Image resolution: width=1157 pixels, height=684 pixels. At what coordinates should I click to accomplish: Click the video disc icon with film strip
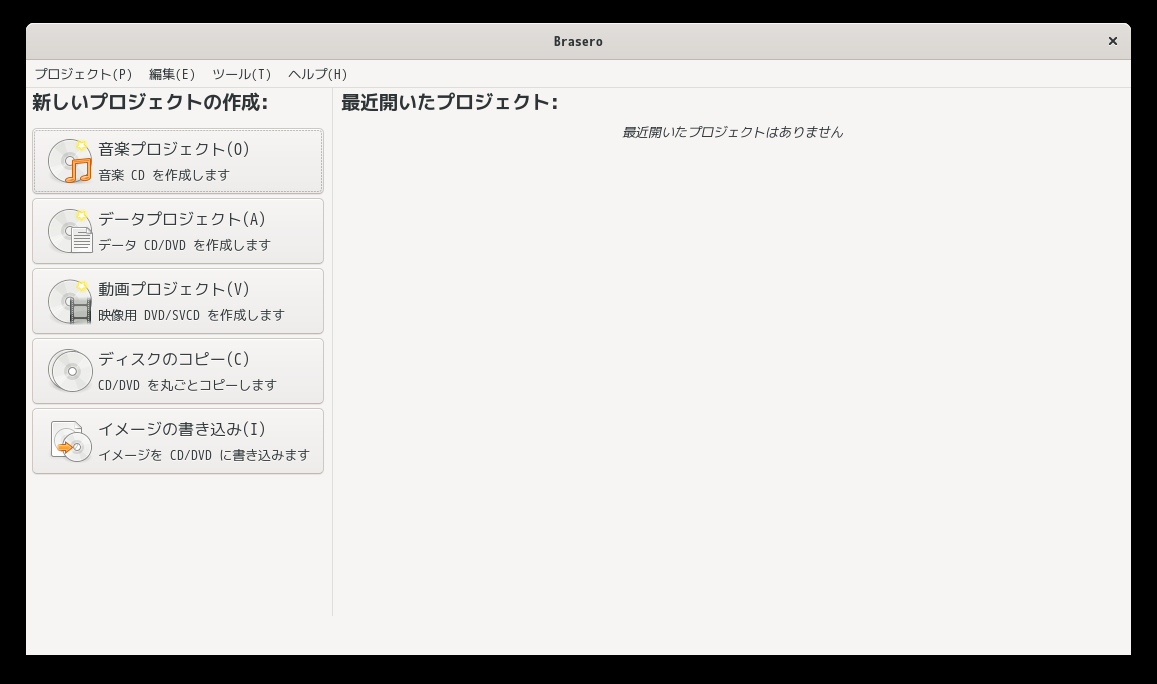[70, 301]
